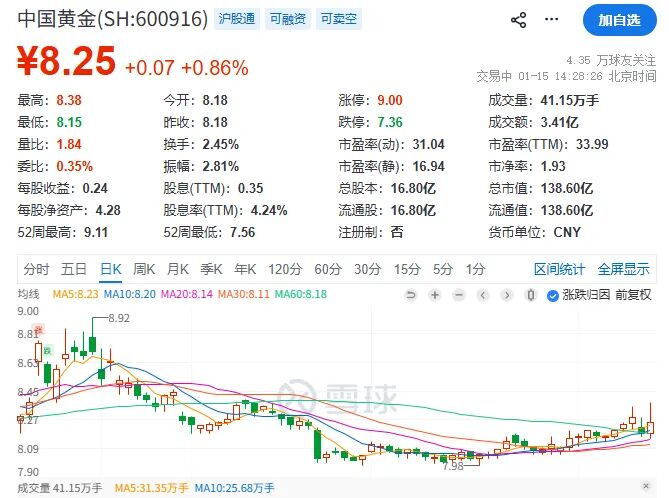Click the 可融资 tag
669x498 pixels.
288,19
